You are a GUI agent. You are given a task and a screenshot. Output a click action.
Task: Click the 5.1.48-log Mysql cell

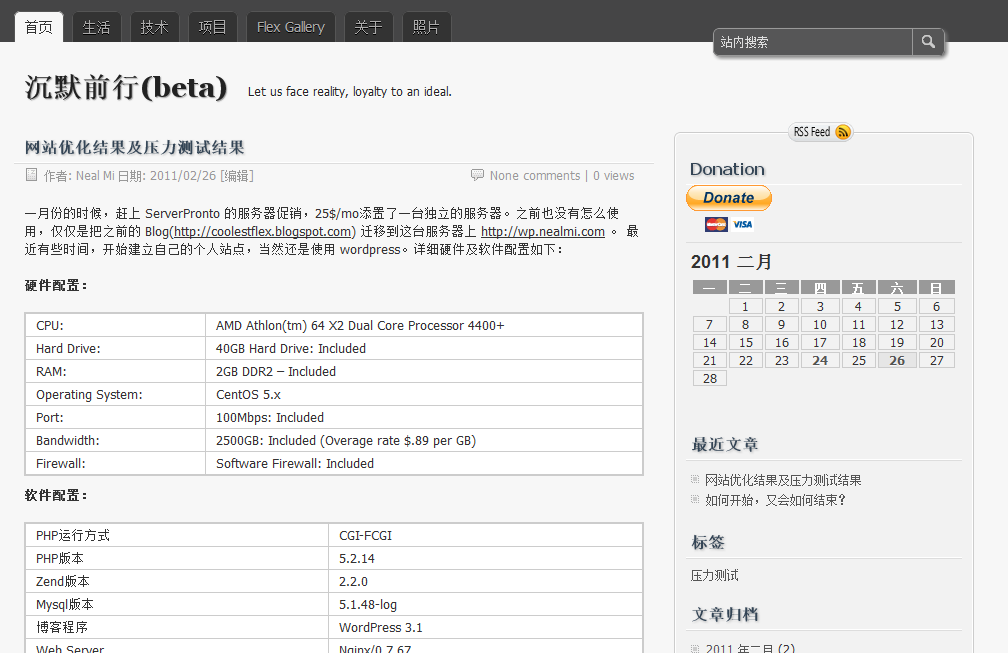tap(485, 605)
